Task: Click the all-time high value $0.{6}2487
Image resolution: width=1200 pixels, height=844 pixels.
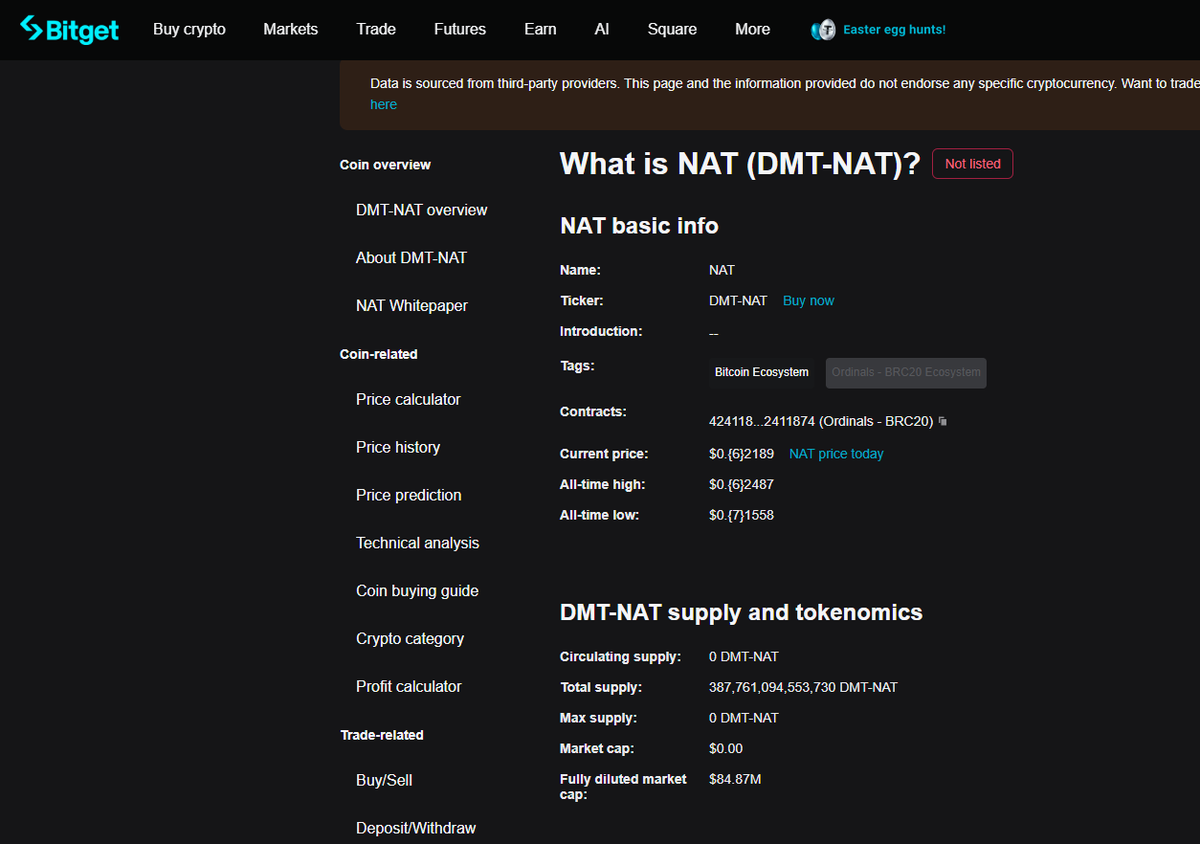Action: tap(741, 485)
